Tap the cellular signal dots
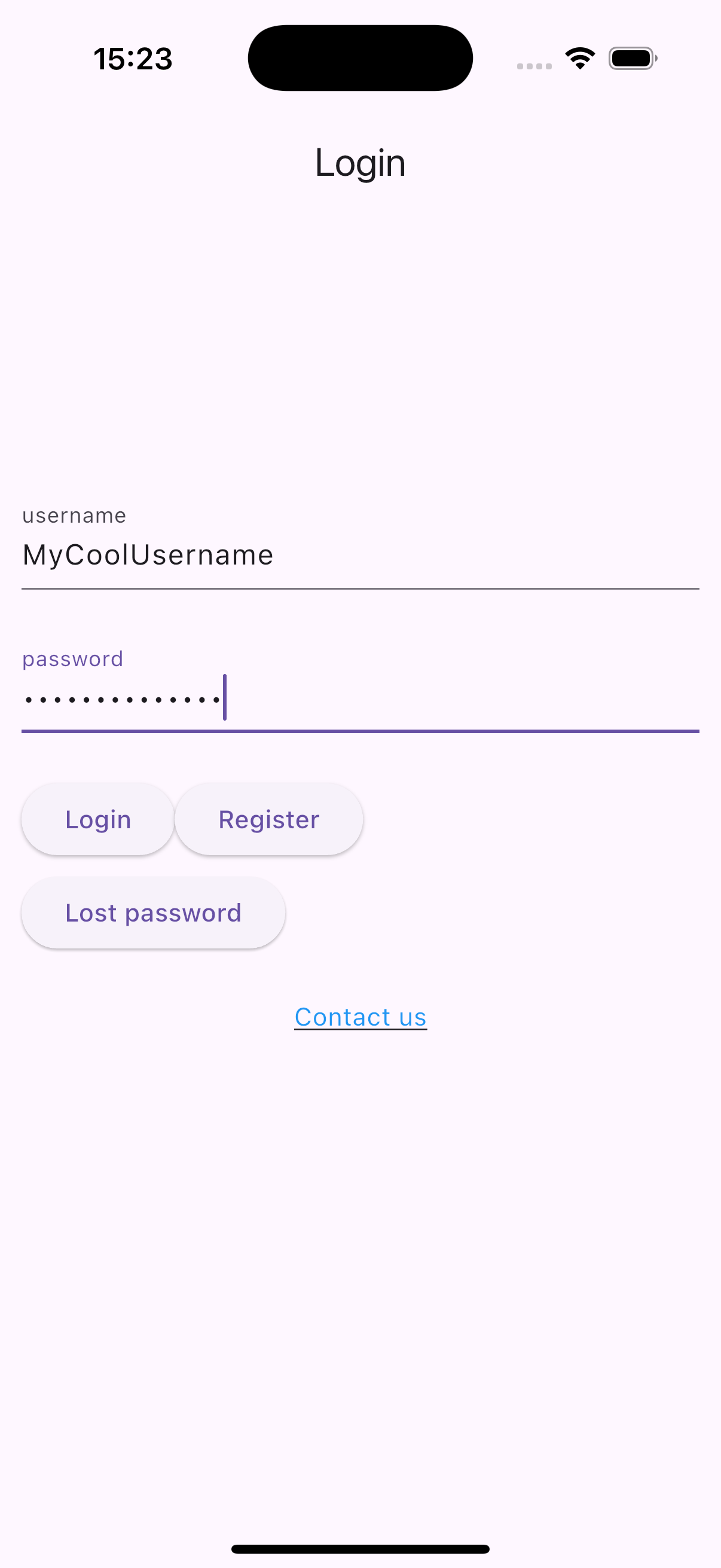This screenshot has height=1568, width=721. click(x=534, y=66)
